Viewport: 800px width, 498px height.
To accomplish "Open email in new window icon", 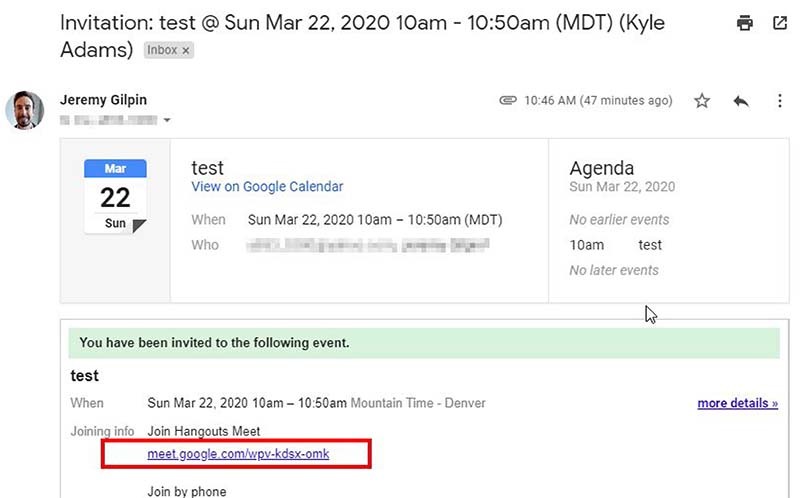I will 779,23.
